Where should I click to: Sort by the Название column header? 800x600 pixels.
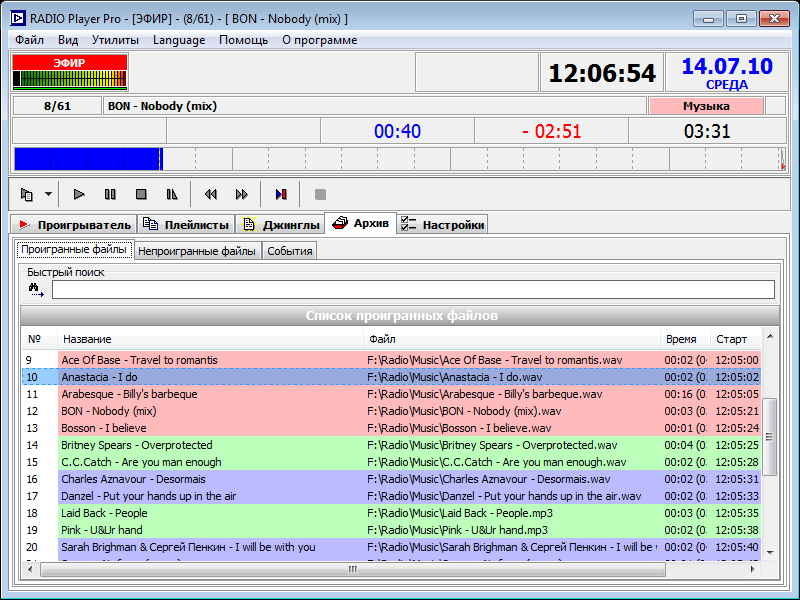coord(210,339)
